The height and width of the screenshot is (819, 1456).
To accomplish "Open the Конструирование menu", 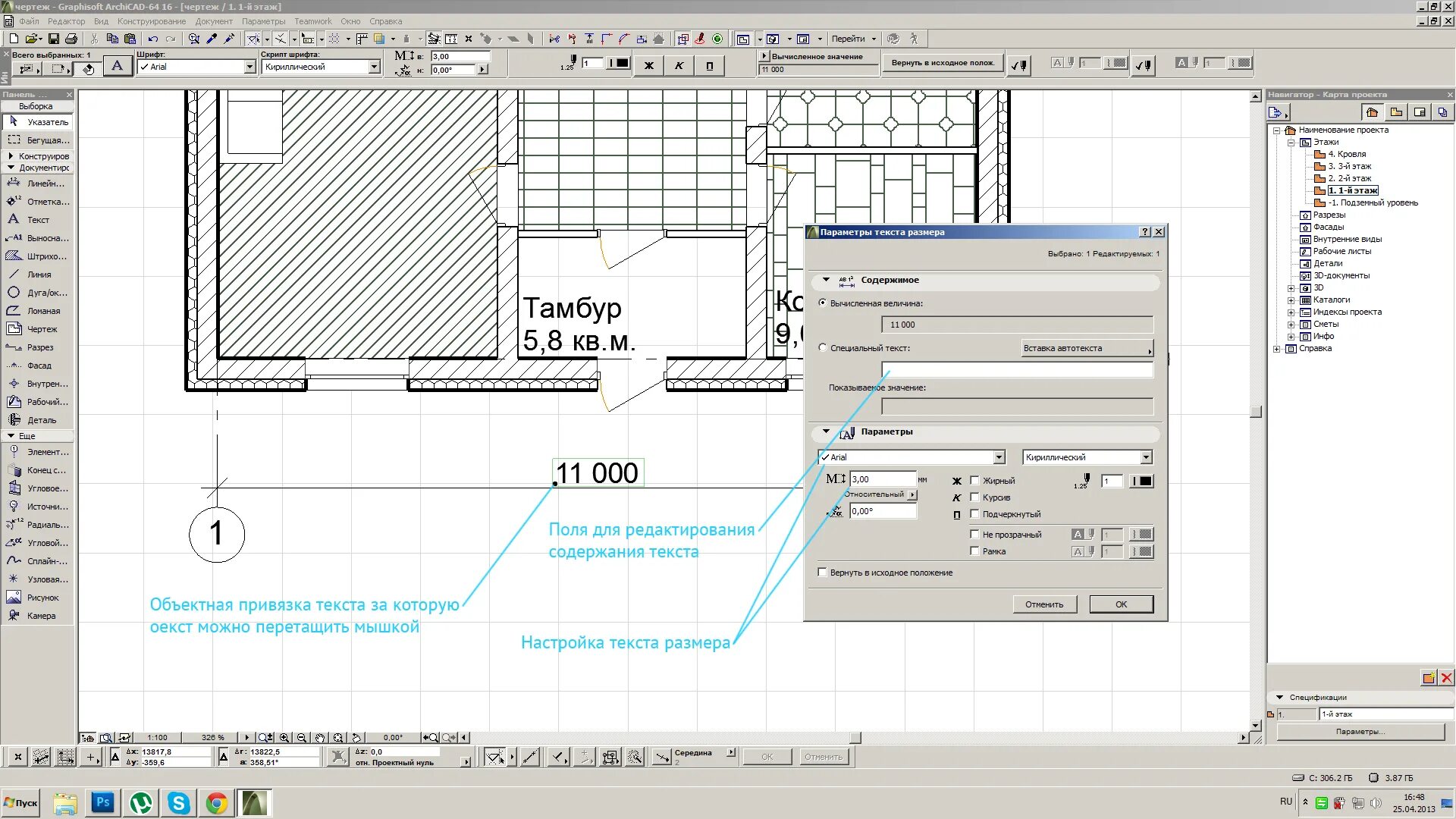I will pyautogui.click(x=151, y=21).
